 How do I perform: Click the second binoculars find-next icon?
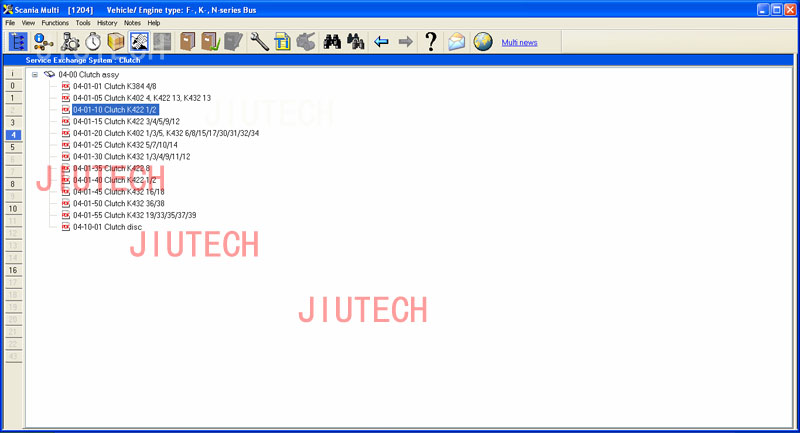pos(356,42)
